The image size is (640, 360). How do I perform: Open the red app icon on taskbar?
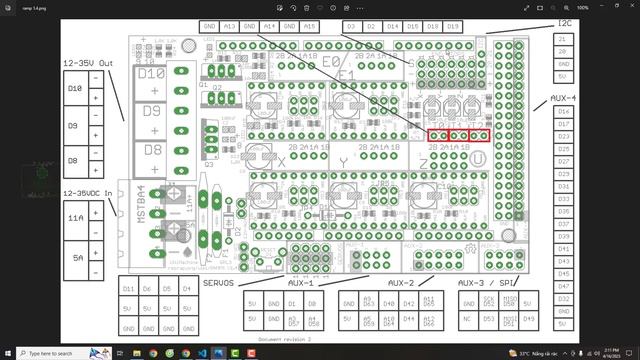point(251,353)
